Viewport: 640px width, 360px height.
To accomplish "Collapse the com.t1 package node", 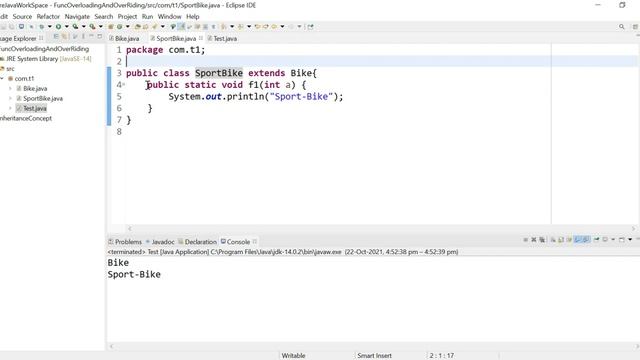I will (2, 78).
